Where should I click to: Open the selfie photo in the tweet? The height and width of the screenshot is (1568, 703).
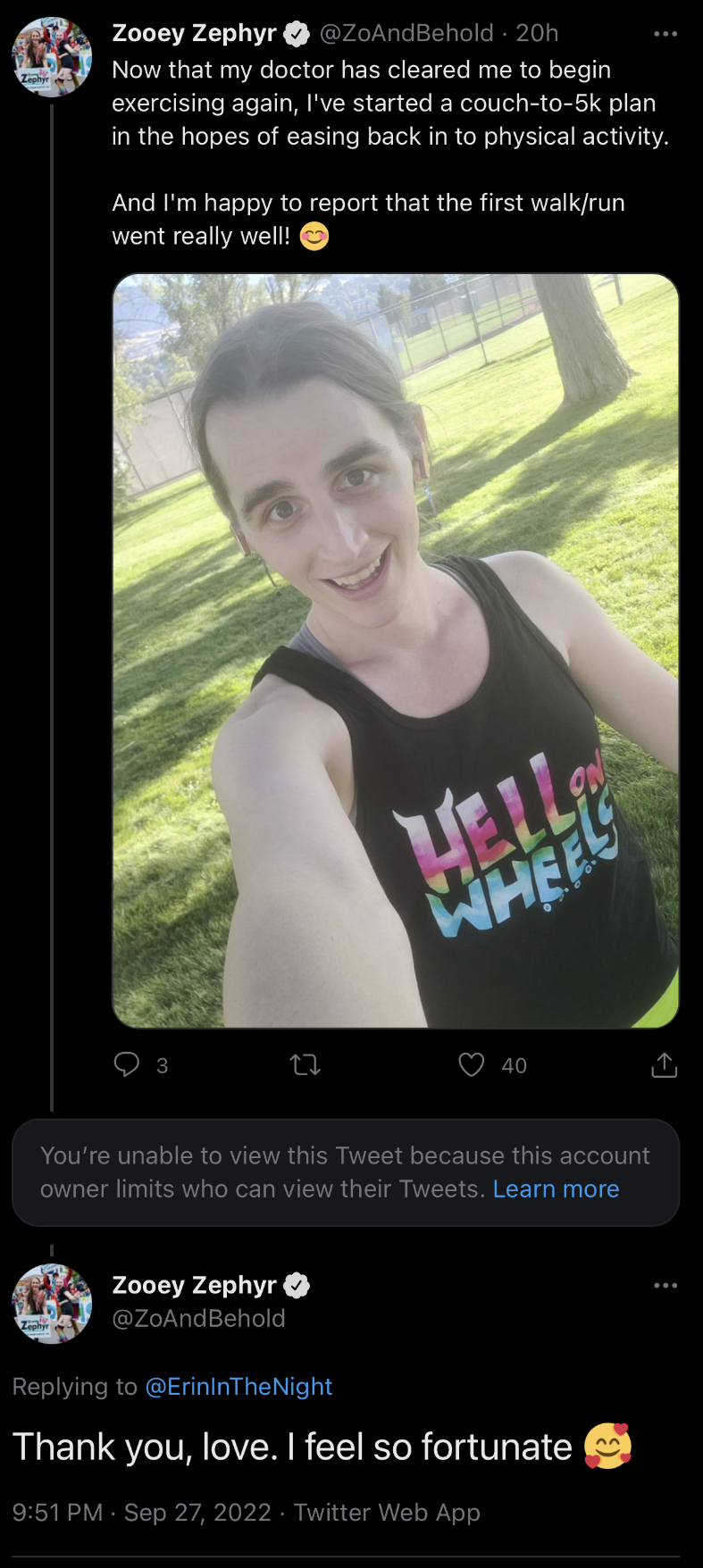(x=395, y=650)
